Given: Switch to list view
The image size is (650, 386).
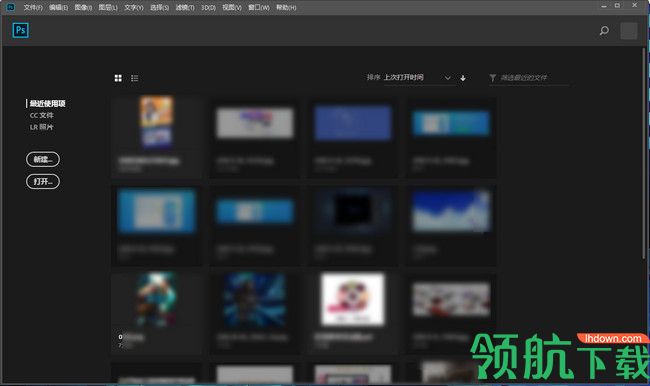Looking at the screenshot, I should pos(135,78).
